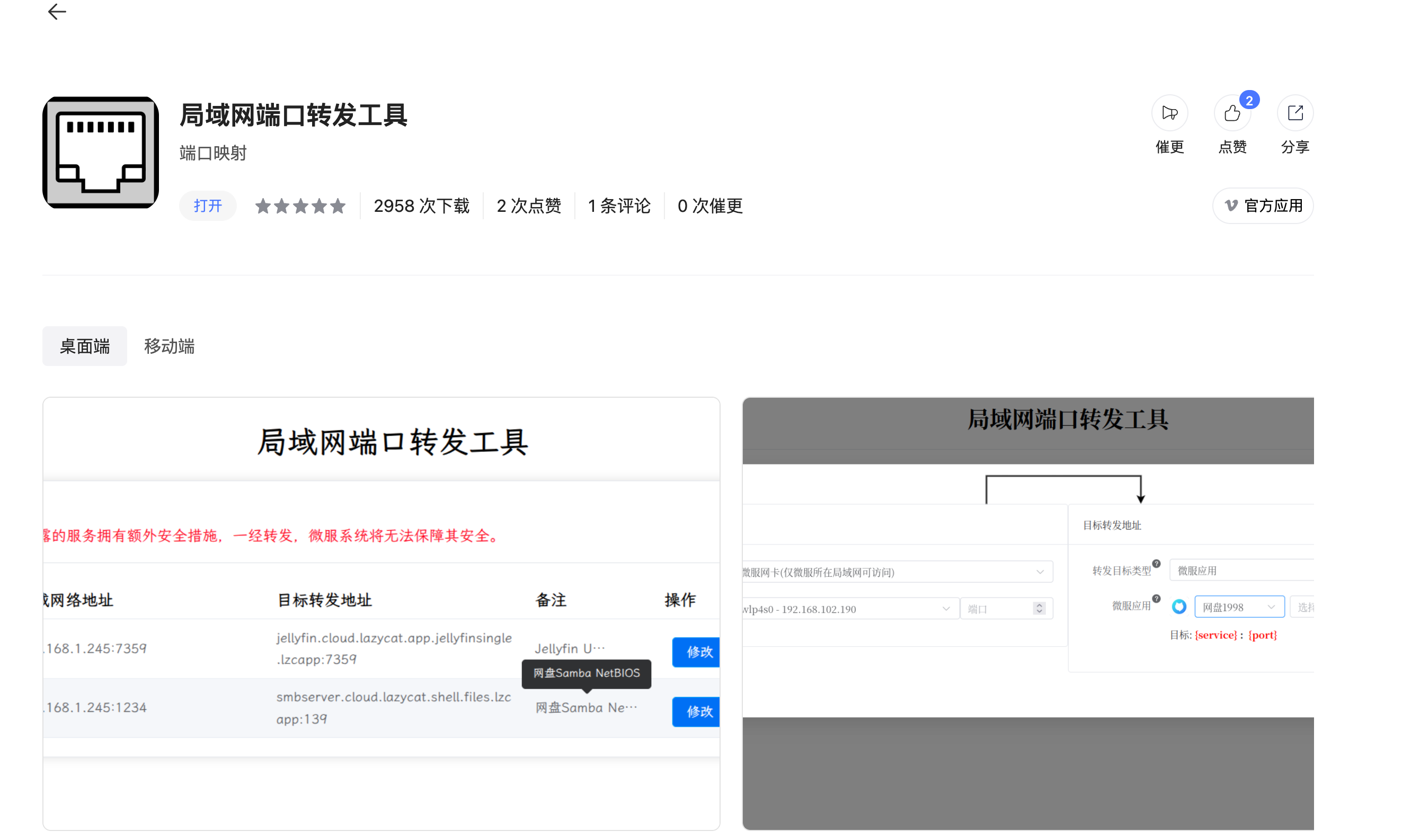Click the 转发目标类型 help icon
This screenshot has height=840, width=1420.
click(x=1156, y=564)
